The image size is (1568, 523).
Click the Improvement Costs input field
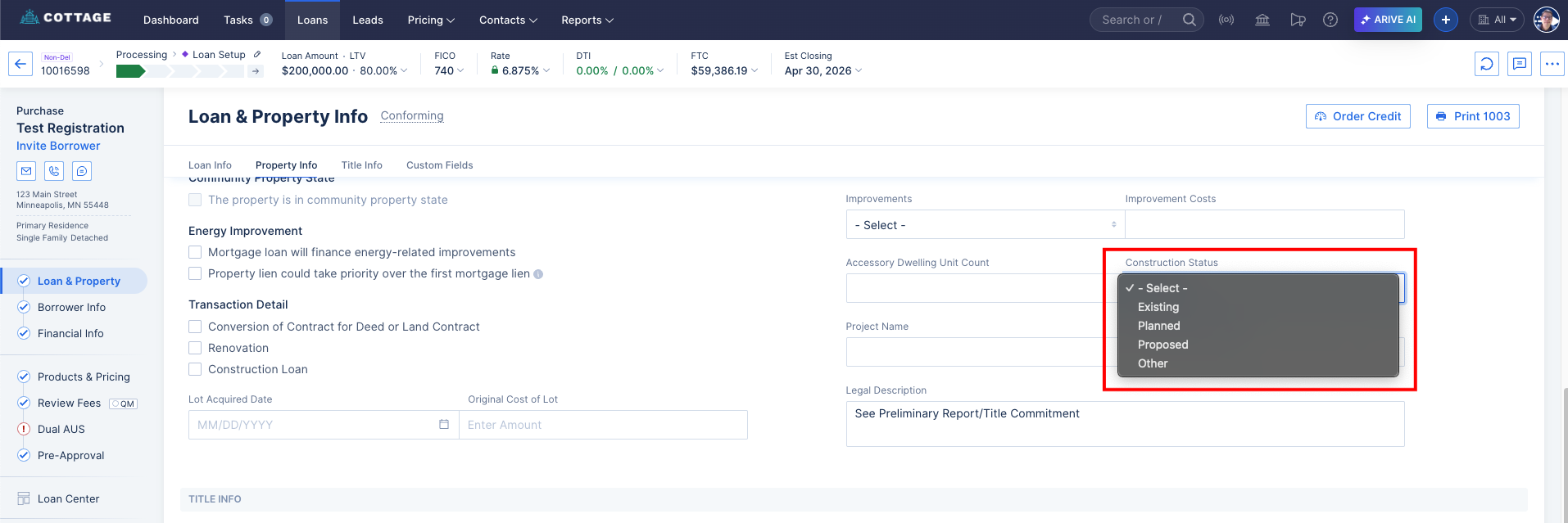click(x=1264, y=224)
